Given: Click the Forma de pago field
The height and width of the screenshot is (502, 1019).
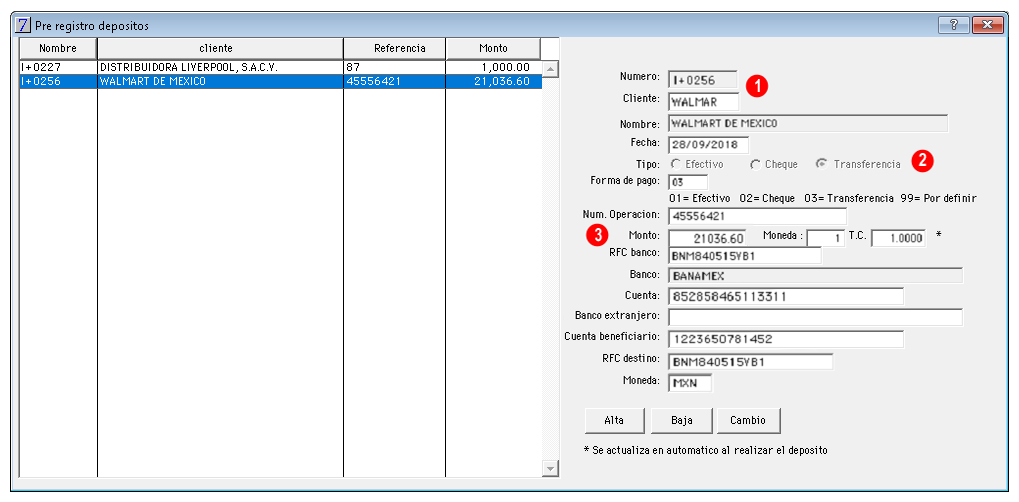Looking at the screenshot, I should 687,182.
